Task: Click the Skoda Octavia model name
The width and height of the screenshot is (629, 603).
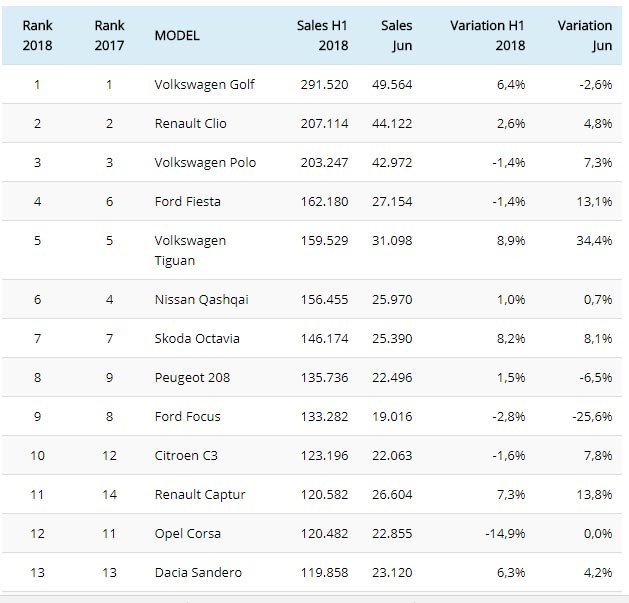Action: coord(197,338)
